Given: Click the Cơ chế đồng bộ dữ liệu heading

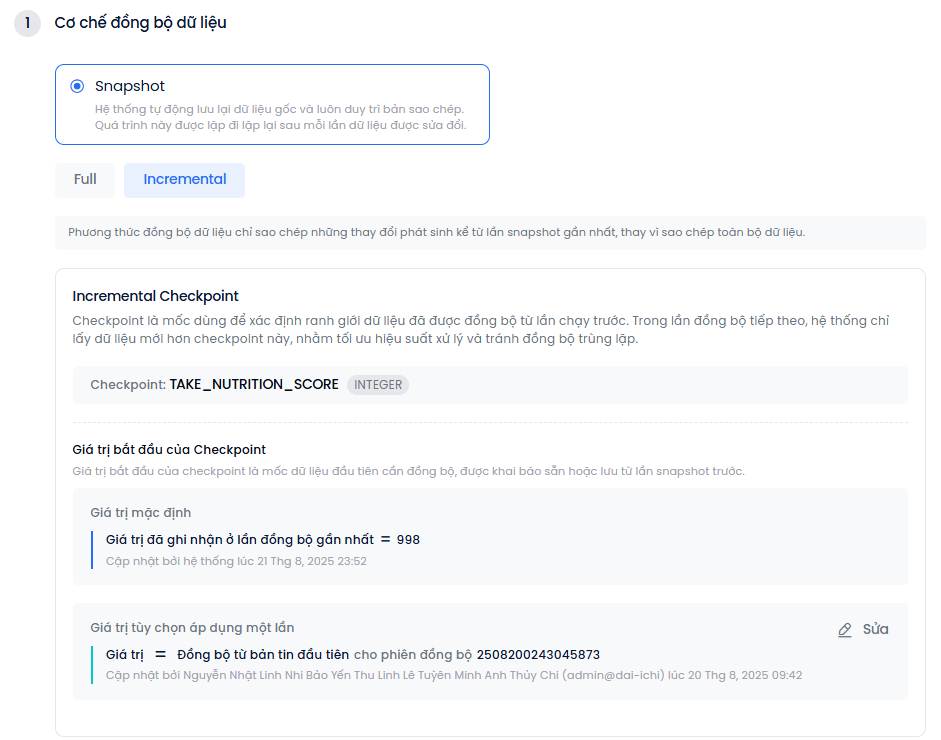Looking at the screenshot, I should (x=140, y=23).
